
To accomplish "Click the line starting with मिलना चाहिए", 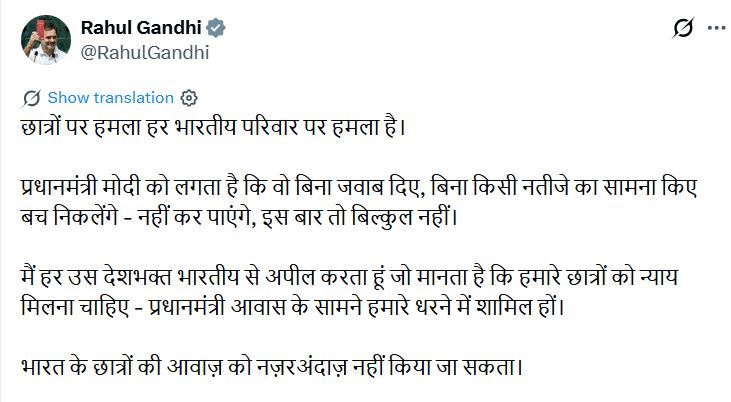I will (293, 307).
